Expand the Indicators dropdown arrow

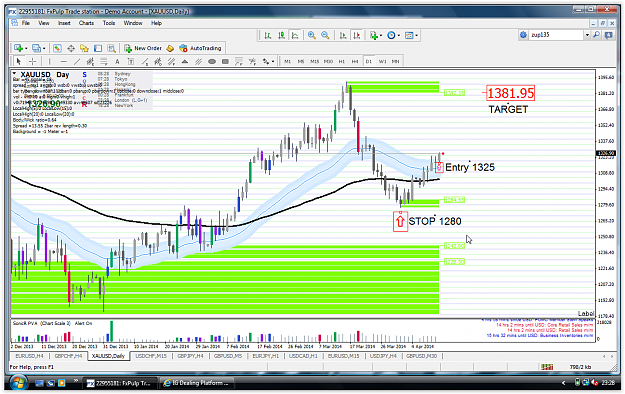click(381, 35)
